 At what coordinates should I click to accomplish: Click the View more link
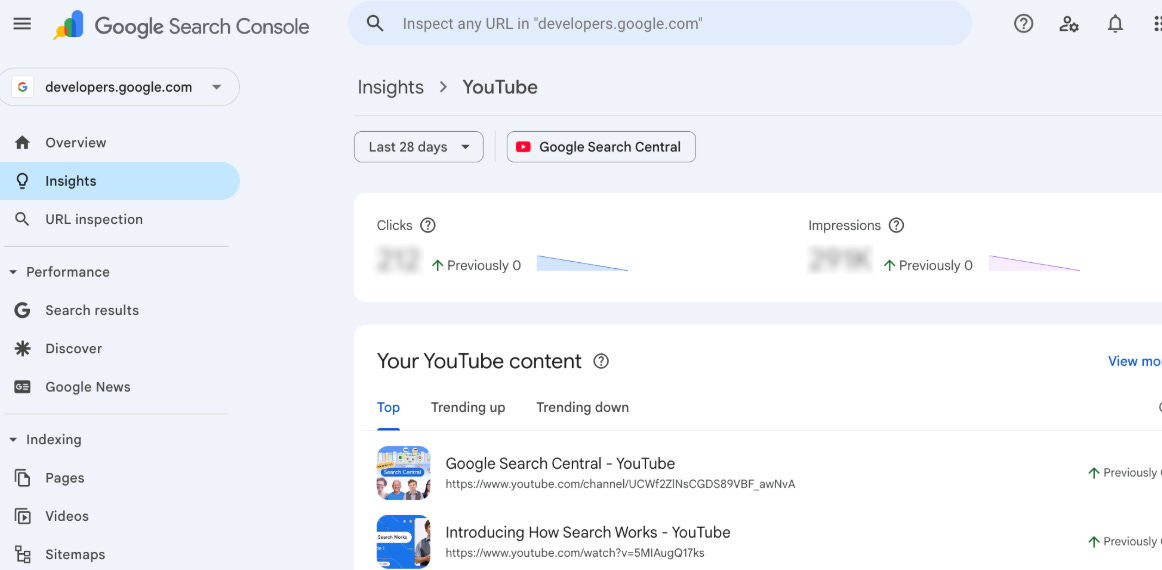(x=1135, y=362)
